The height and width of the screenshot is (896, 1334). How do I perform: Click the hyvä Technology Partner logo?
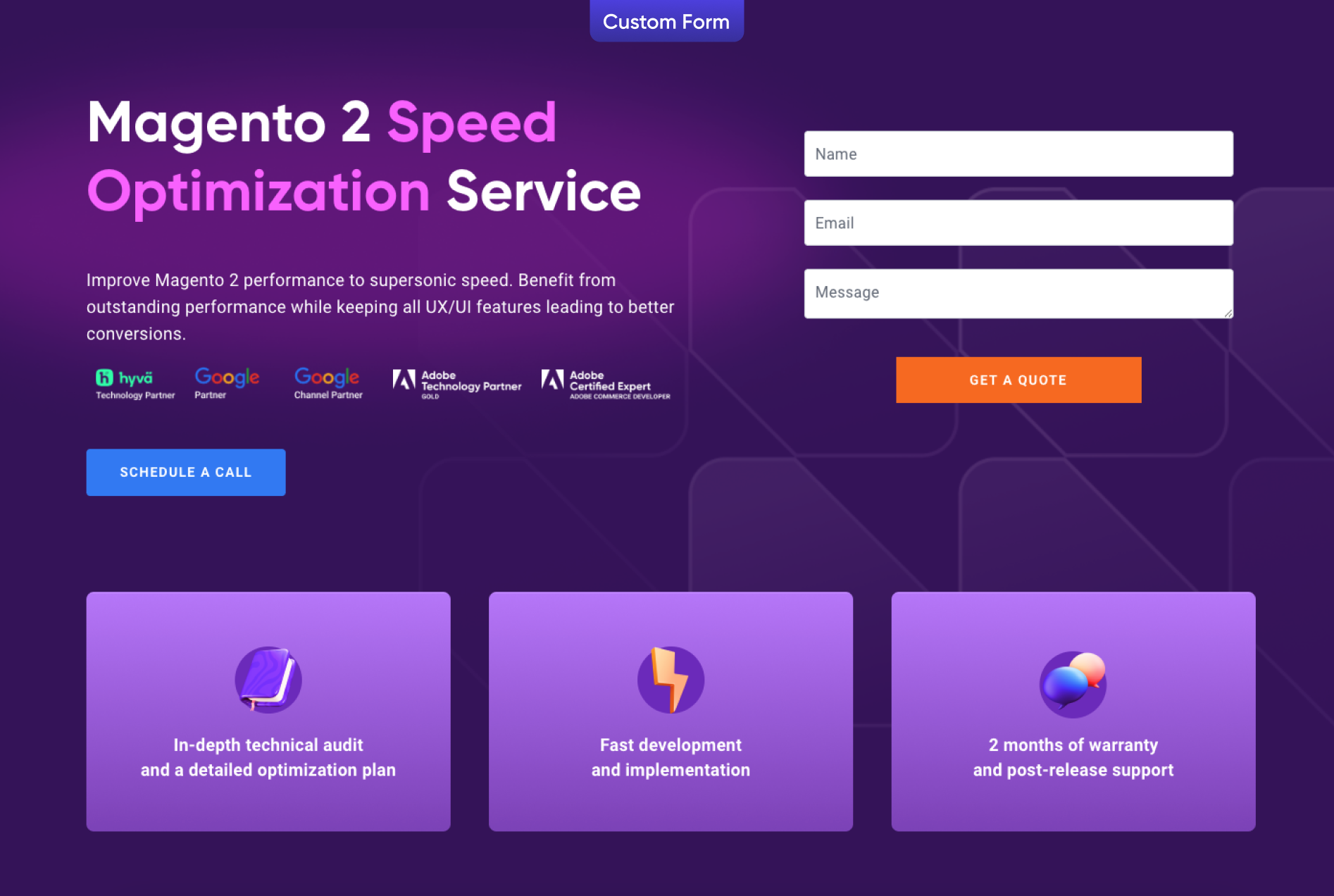[135, 384]
